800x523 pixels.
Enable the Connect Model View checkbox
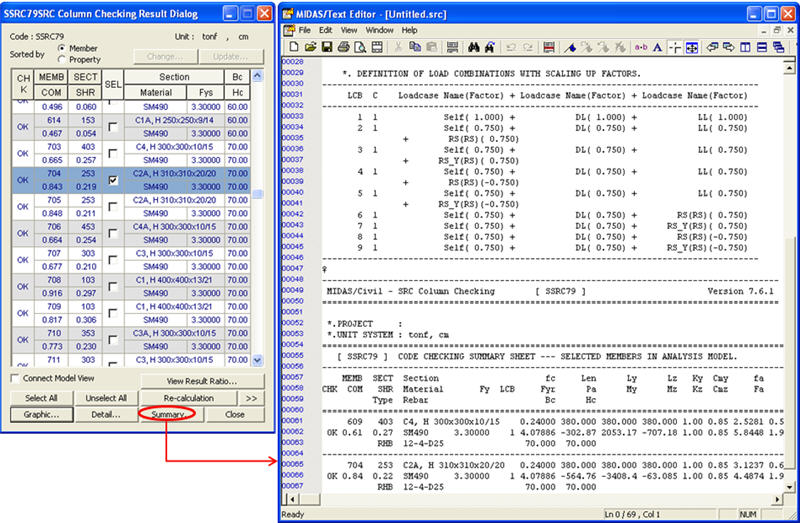[x=15, y=379]
